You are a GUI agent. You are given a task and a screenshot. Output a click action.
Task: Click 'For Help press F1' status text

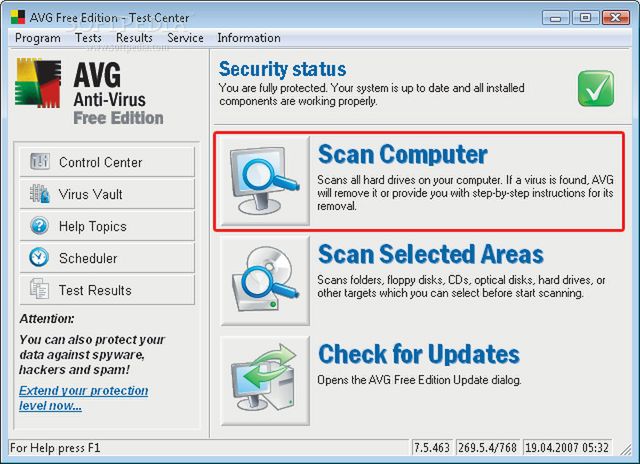point(55,448)
